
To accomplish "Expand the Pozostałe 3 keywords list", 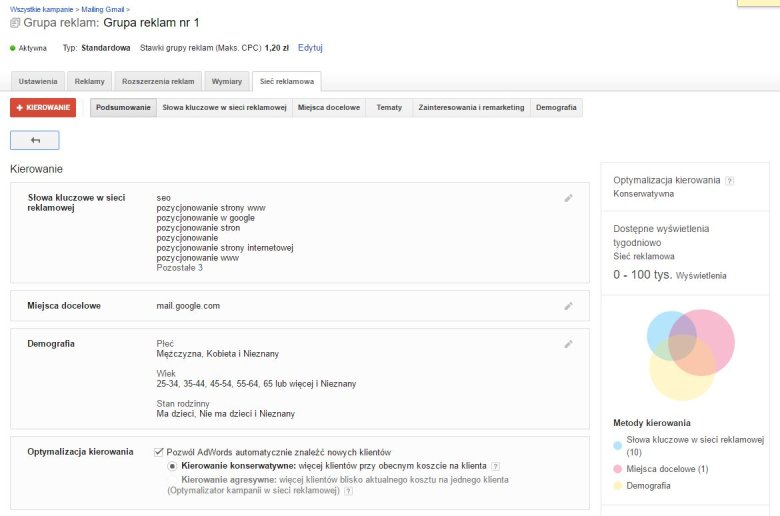I will point(179,268).
